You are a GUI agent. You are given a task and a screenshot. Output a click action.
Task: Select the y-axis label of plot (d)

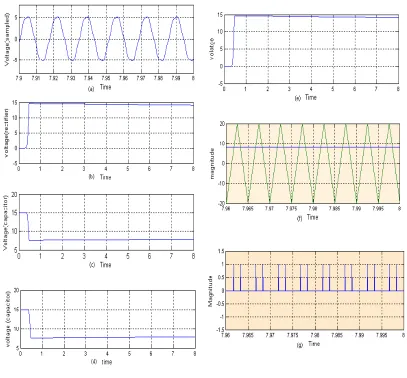8,319
